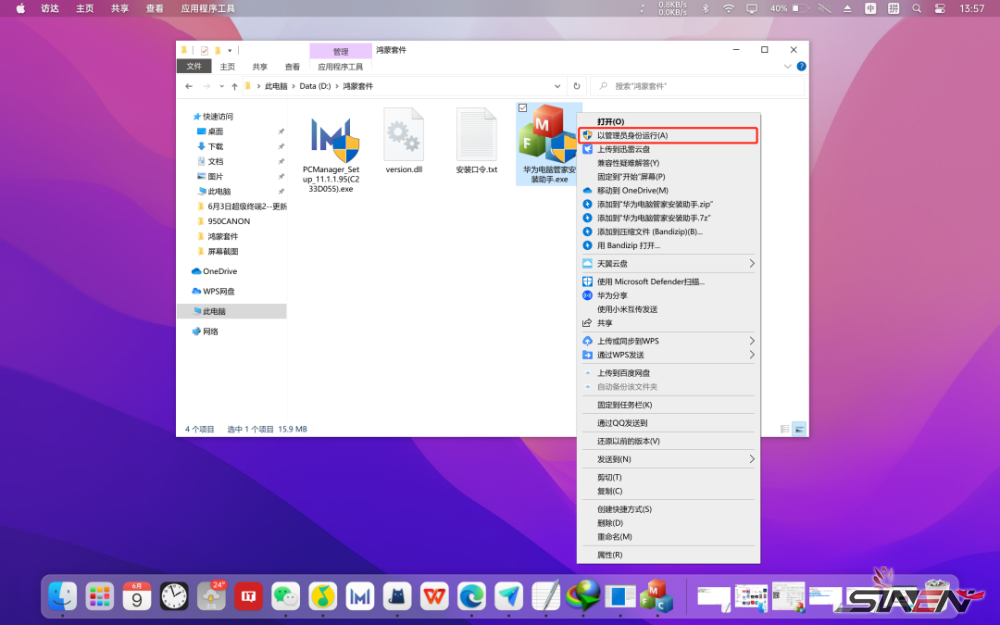Image resolution: width=1000 pixels, height=625 pixels.
Task: Open the address bar history dropdown
Action: pos(557,86)
